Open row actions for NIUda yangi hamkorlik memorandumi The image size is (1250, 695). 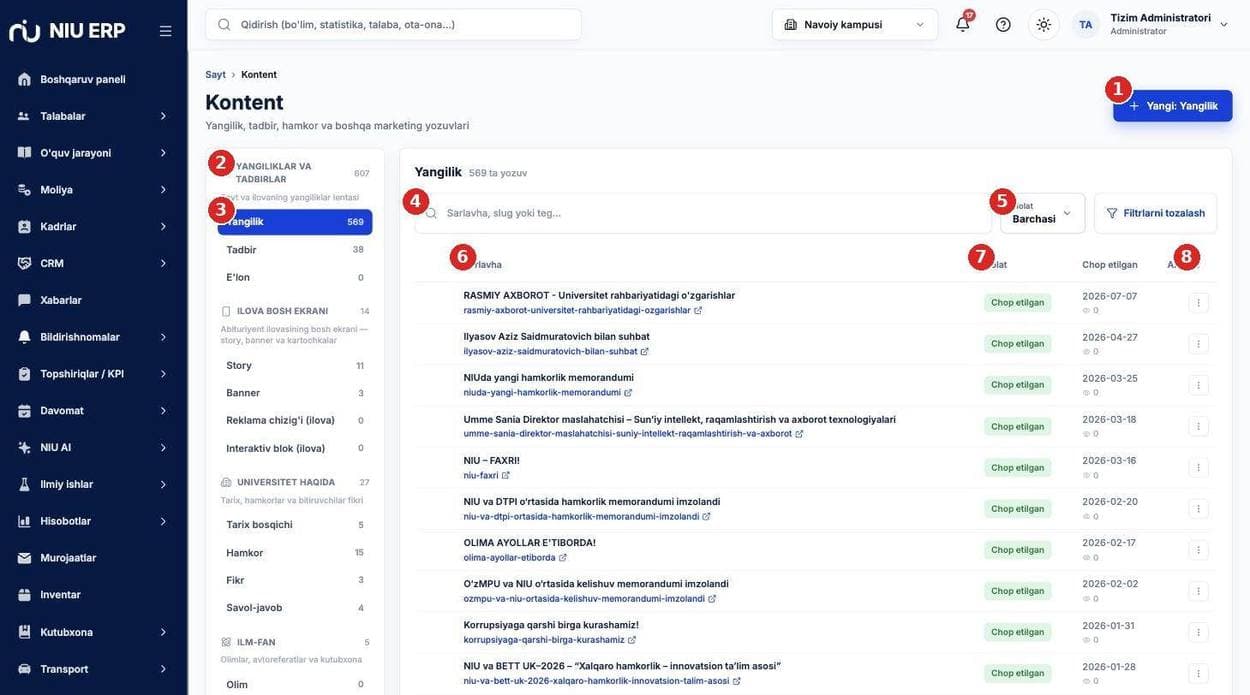pos(1198,385)
